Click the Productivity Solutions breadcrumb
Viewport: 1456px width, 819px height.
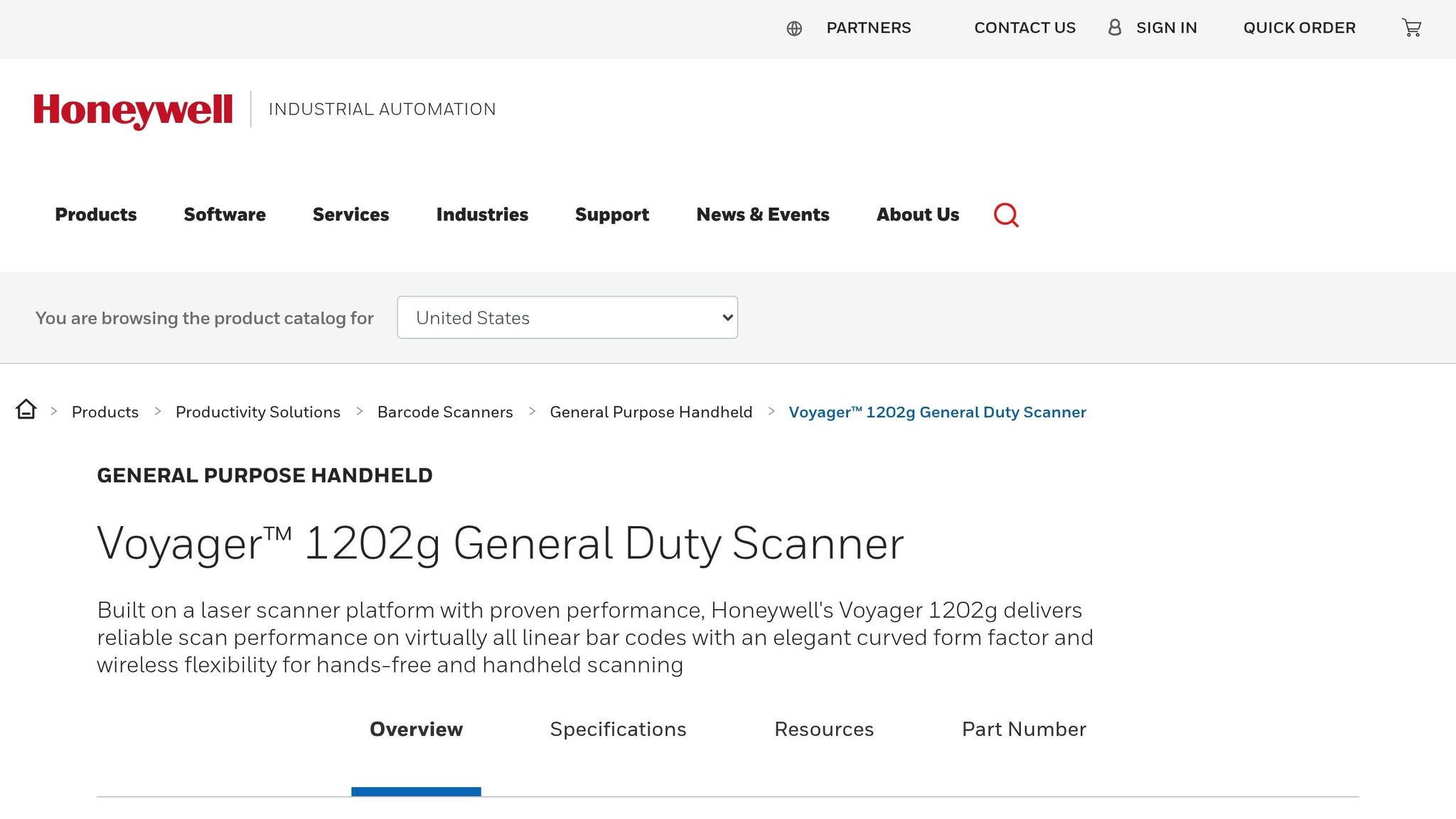[x=258, y=412]
